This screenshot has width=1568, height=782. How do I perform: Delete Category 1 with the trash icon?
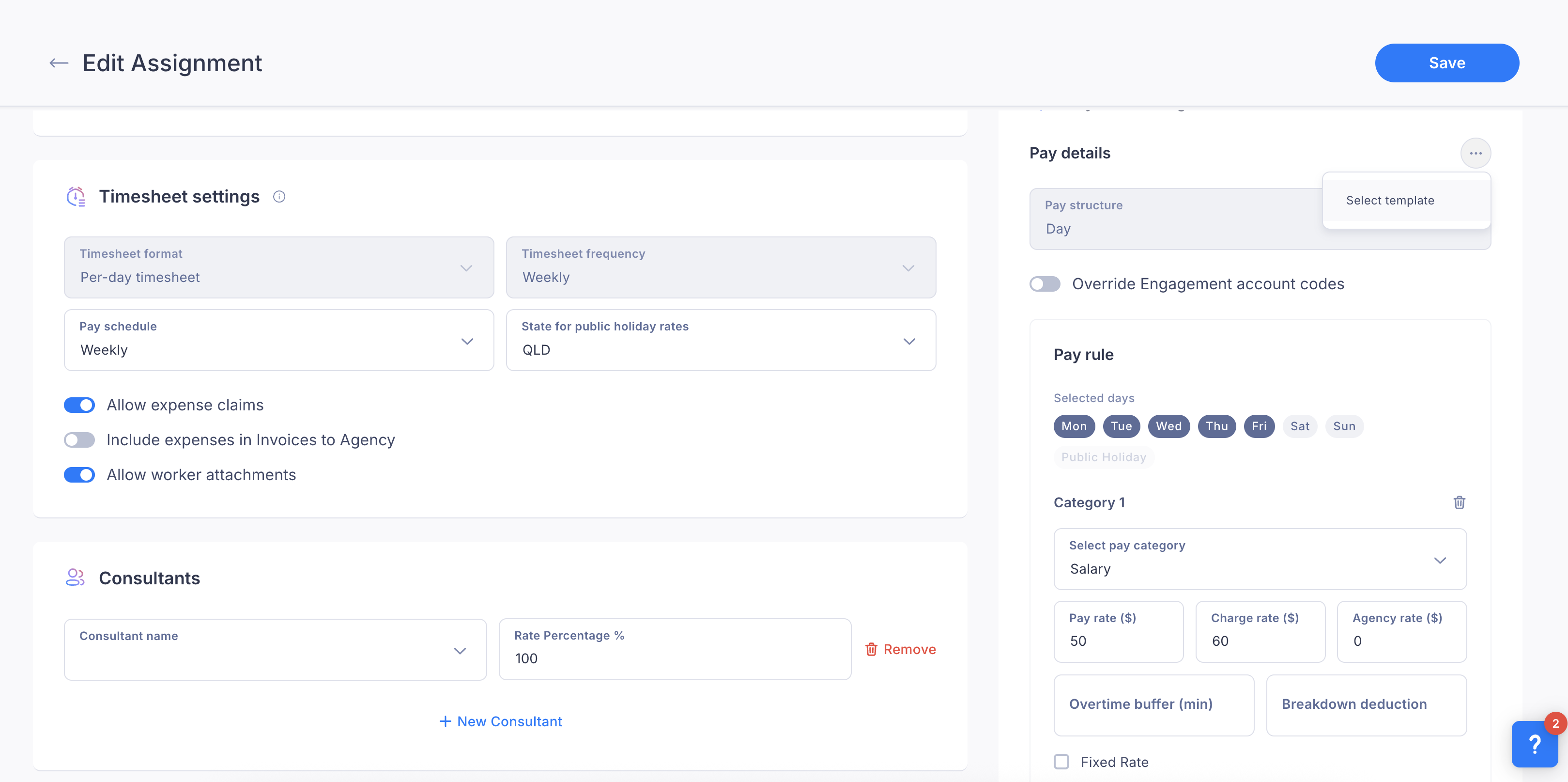(x=1459, y=502)
